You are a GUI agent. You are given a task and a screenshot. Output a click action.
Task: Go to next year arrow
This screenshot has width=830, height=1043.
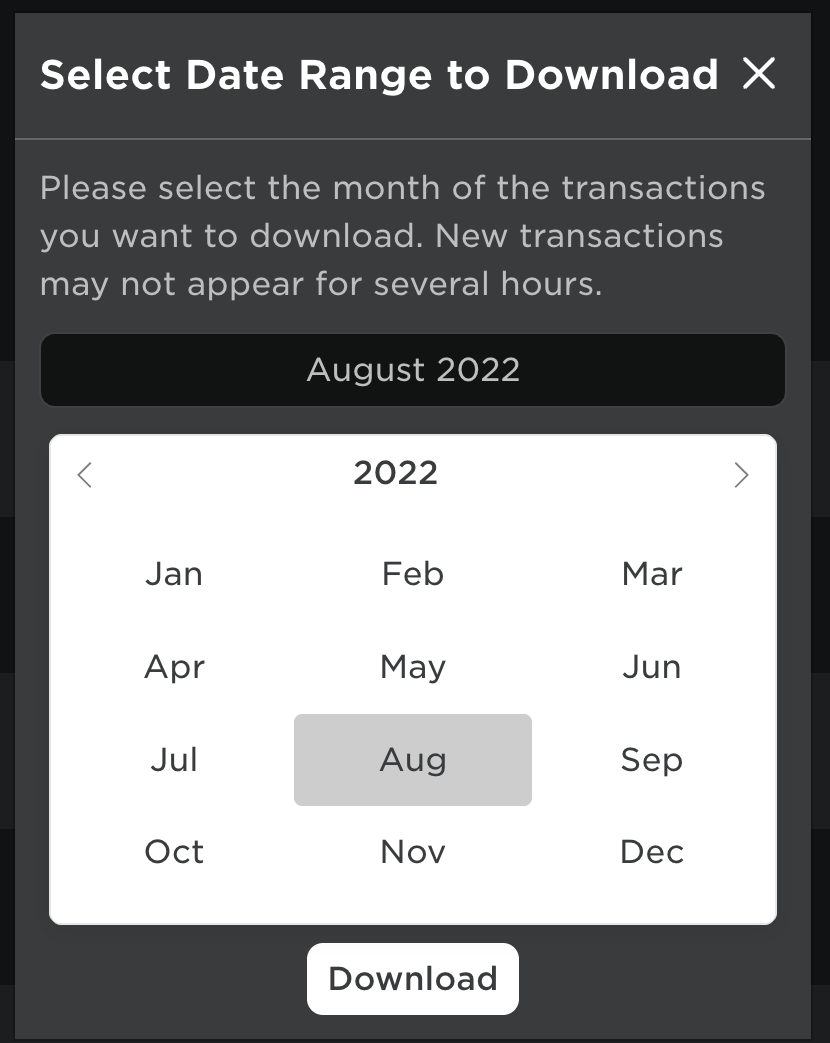(740, 474)
